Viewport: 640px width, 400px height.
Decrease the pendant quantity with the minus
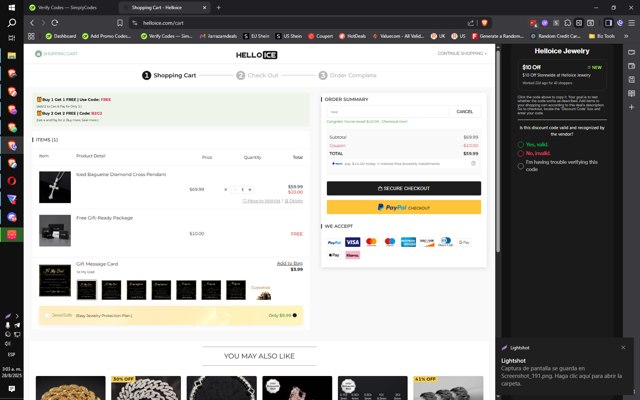pyautogui.click(x=235, y=189)
